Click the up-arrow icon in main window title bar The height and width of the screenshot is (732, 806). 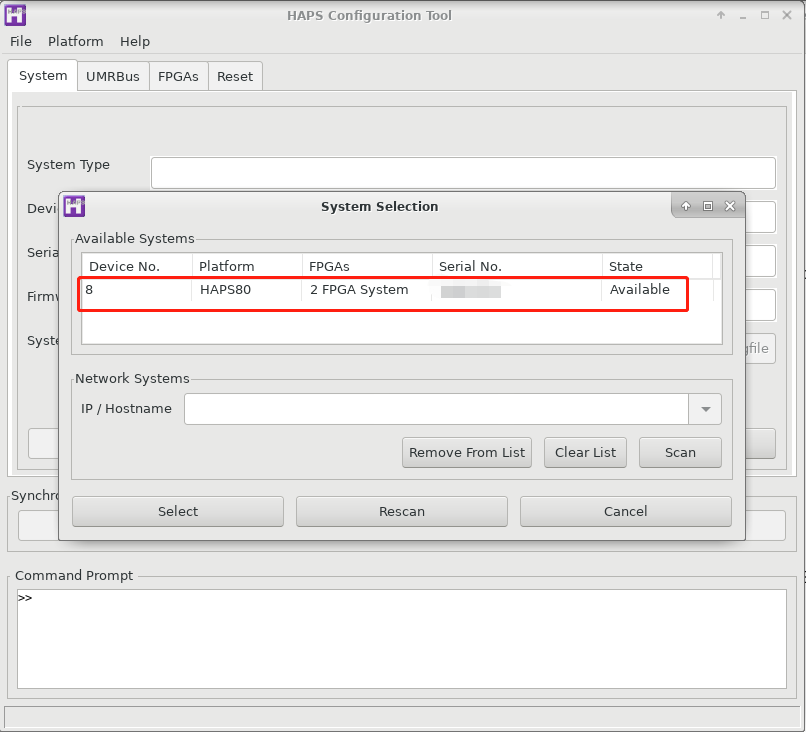(721, 15)
